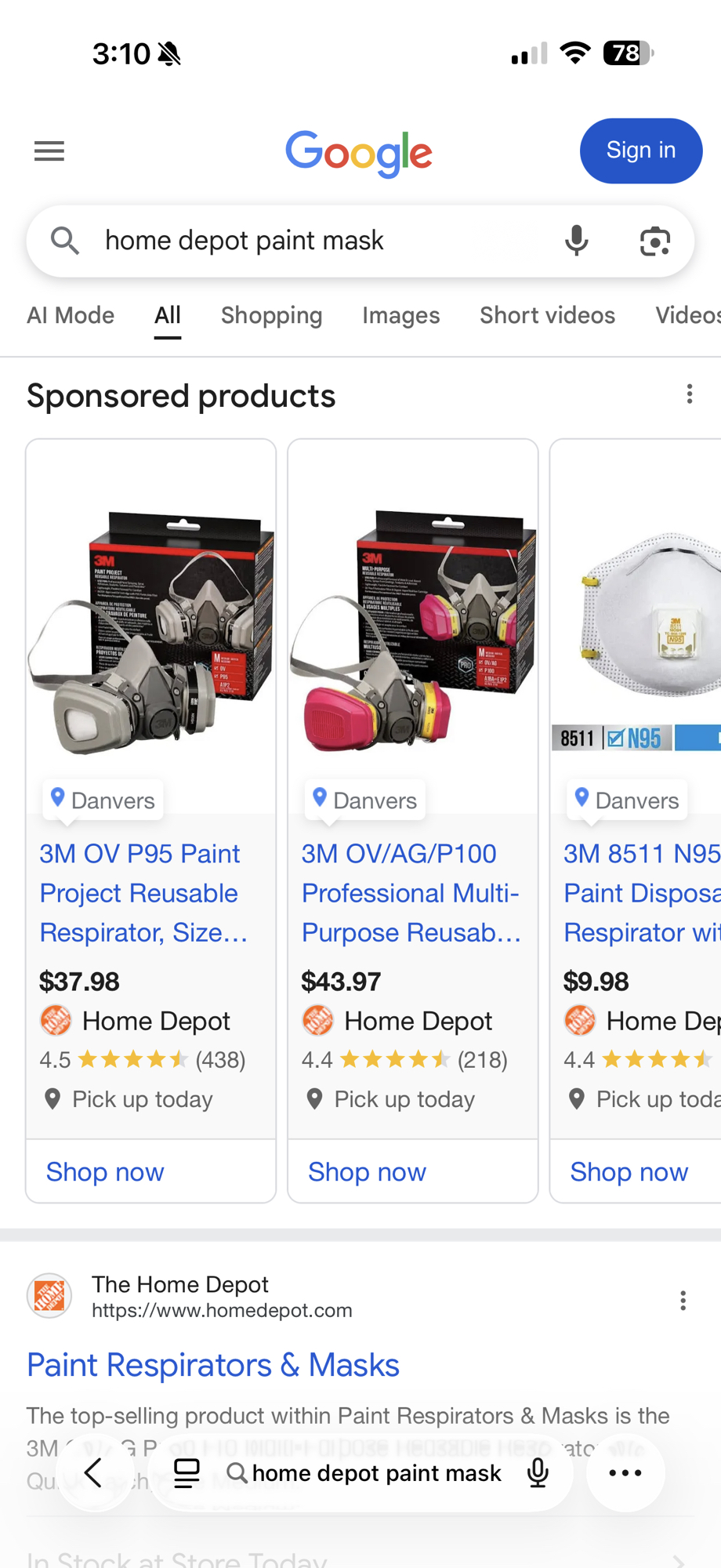Focus the Google search input field

[313, 241]
